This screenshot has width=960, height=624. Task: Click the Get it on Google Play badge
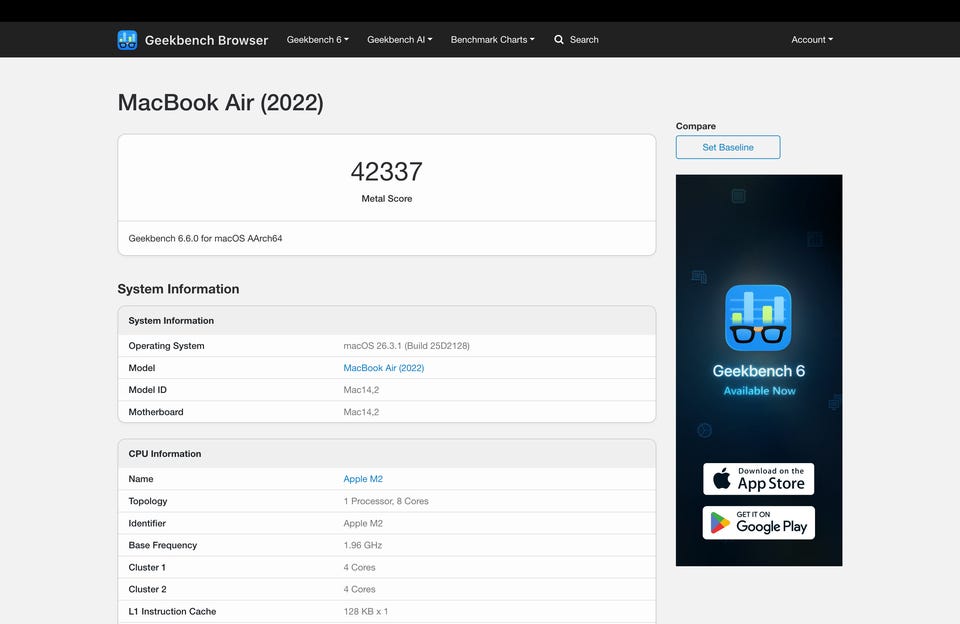point(759,522)
